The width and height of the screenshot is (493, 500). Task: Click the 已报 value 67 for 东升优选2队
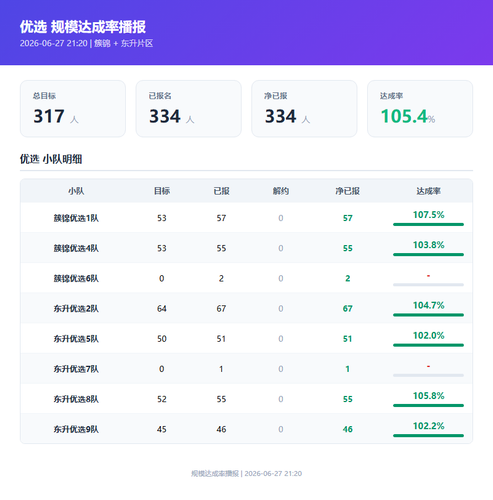coord(221,309)
